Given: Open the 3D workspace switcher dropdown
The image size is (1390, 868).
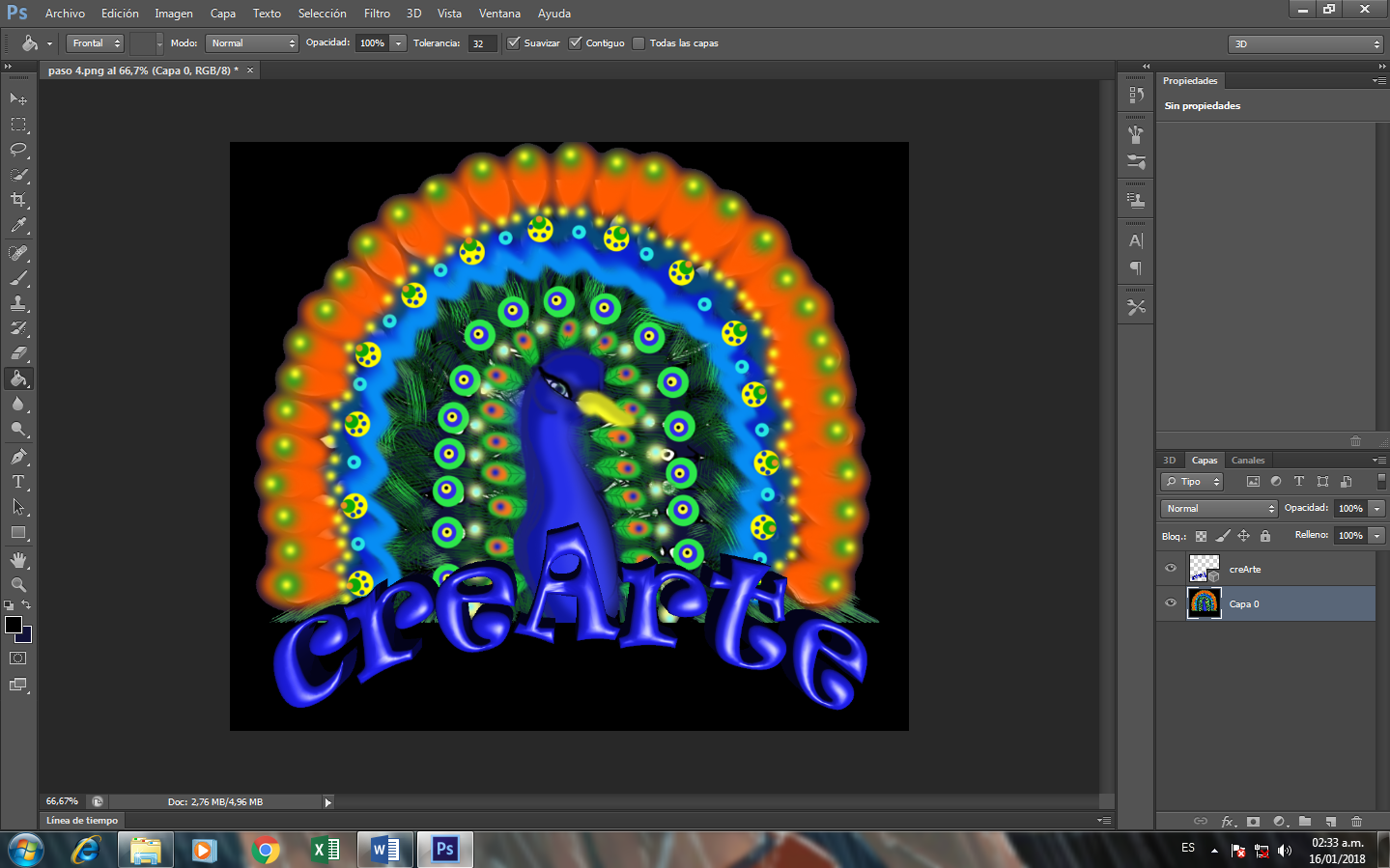Looking at the screenshot, I should coord(1306,43).
